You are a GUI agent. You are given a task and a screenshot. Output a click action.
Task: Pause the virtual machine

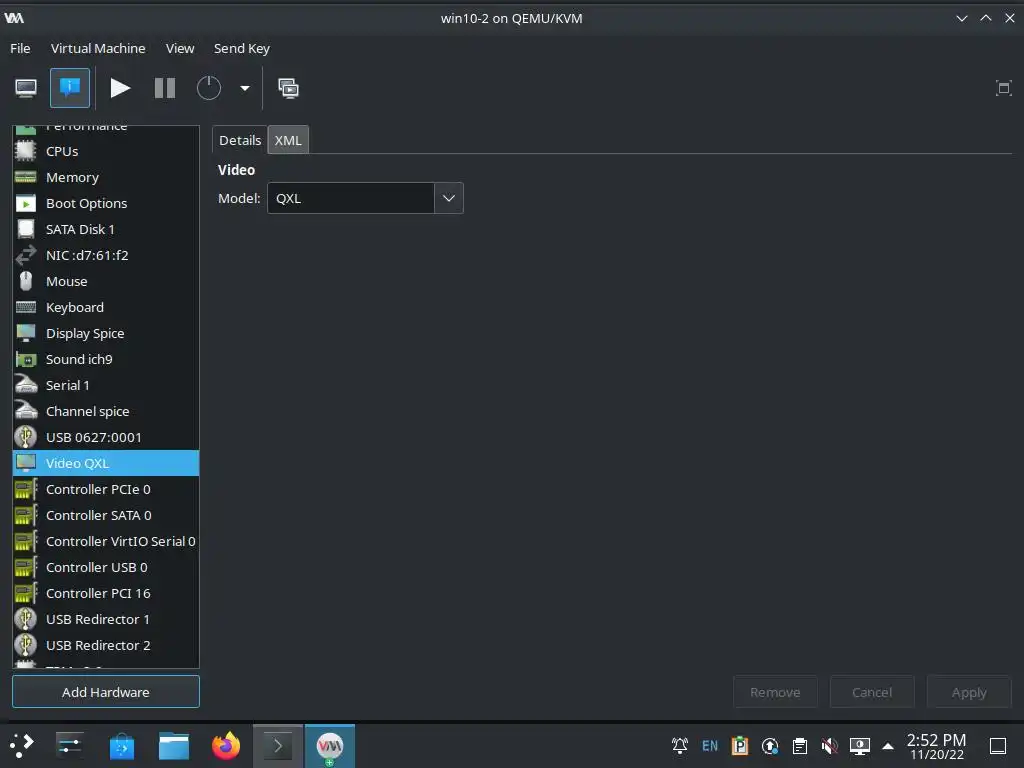pyautogui.click(x=165, y=88)
